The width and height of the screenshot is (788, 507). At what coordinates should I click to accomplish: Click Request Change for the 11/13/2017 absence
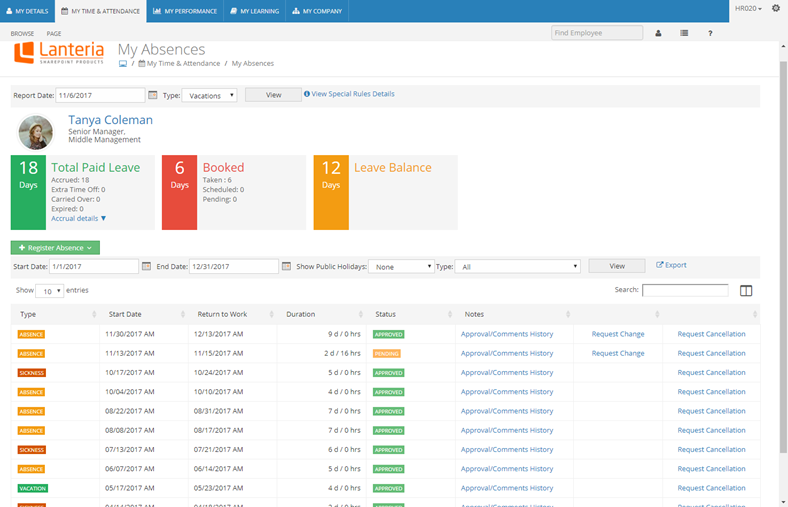point(618,353)
